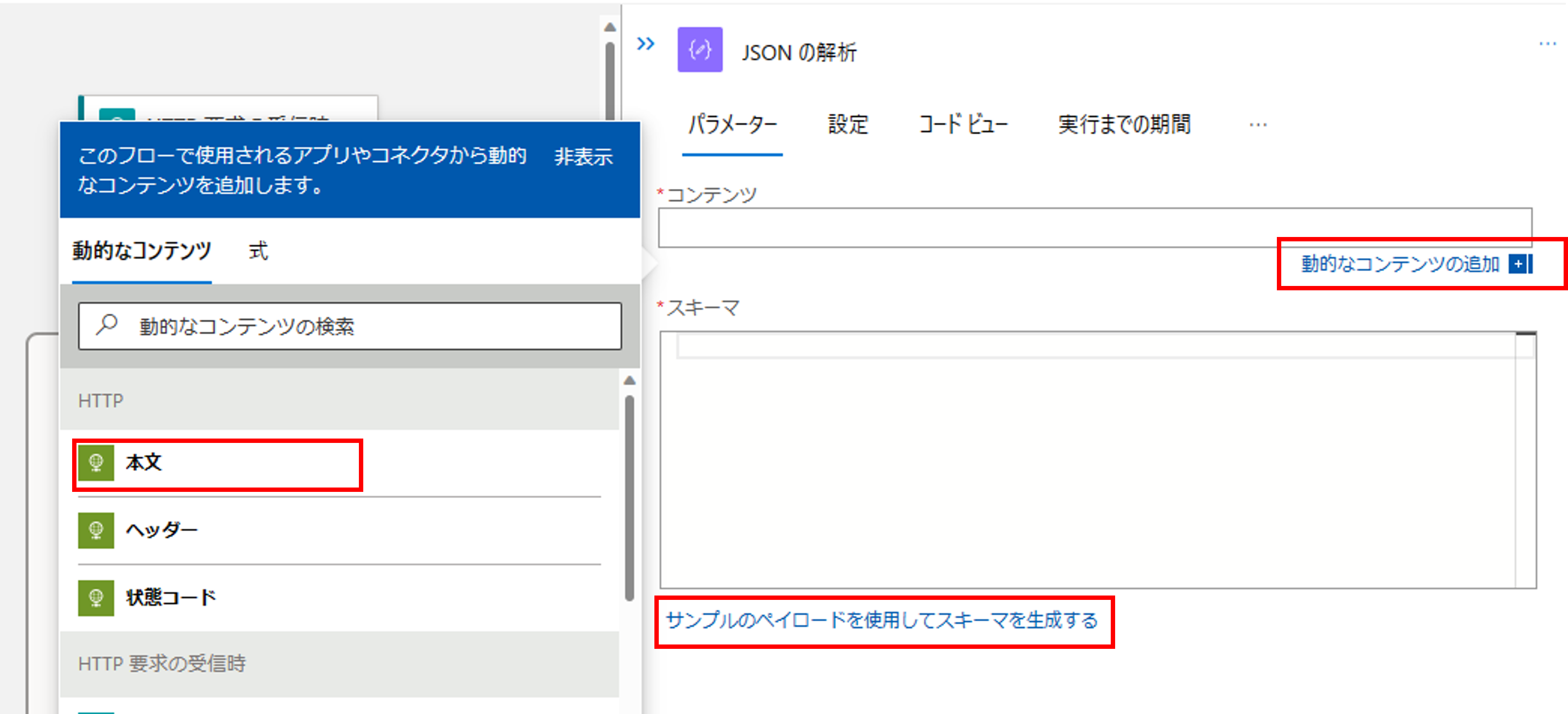
Task: Select the ヘッダー dynamic content globe icon
Action: pyautogui.click(x=96, y=529)
